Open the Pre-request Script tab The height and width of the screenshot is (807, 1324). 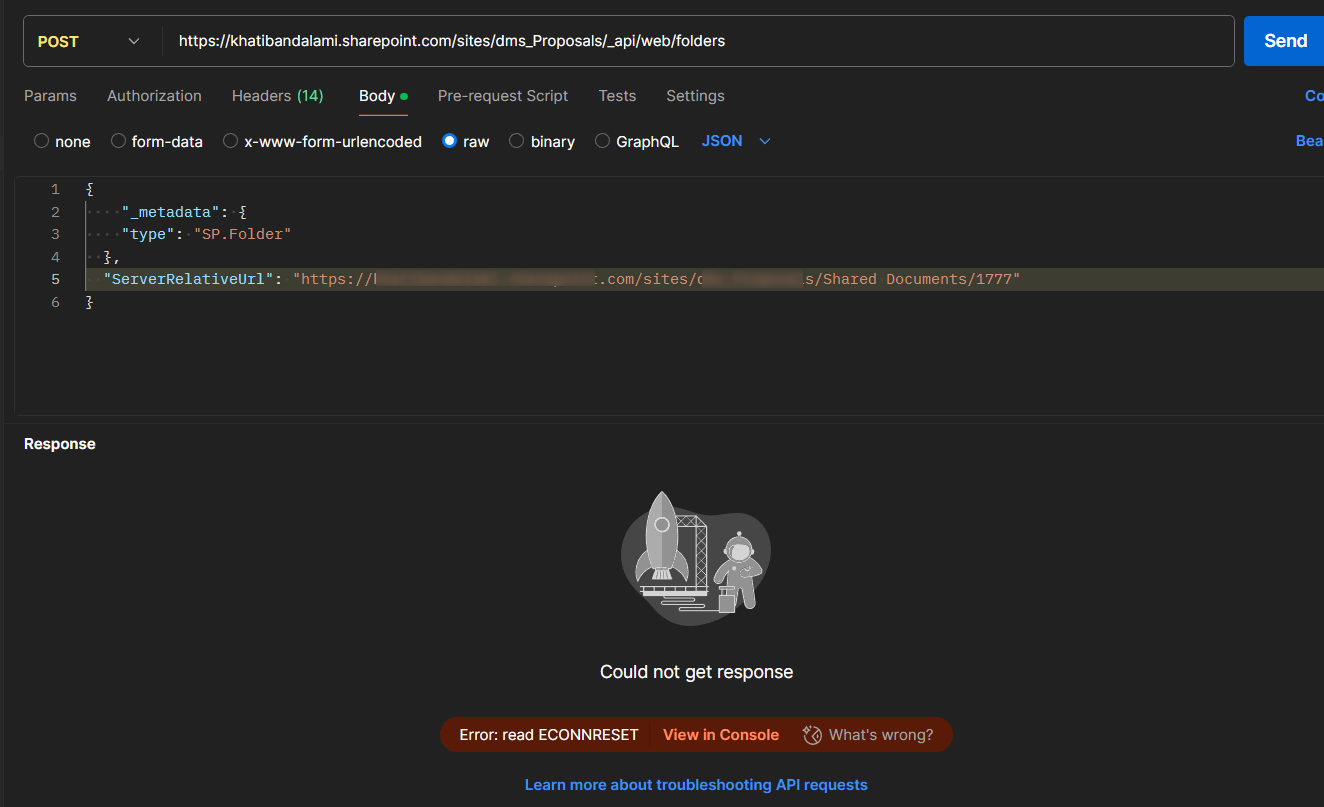503,96
